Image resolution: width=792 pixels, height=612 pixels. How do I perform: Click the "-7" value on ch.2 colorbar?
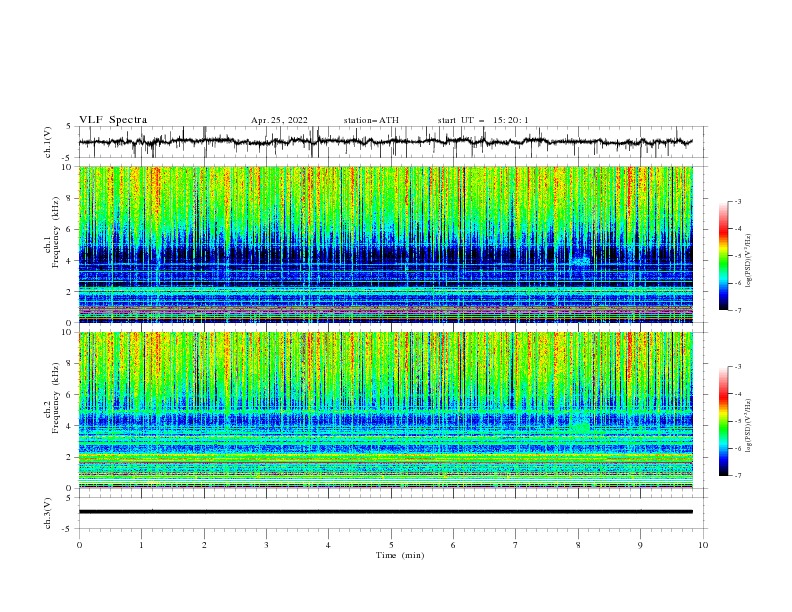pos(738,476)
